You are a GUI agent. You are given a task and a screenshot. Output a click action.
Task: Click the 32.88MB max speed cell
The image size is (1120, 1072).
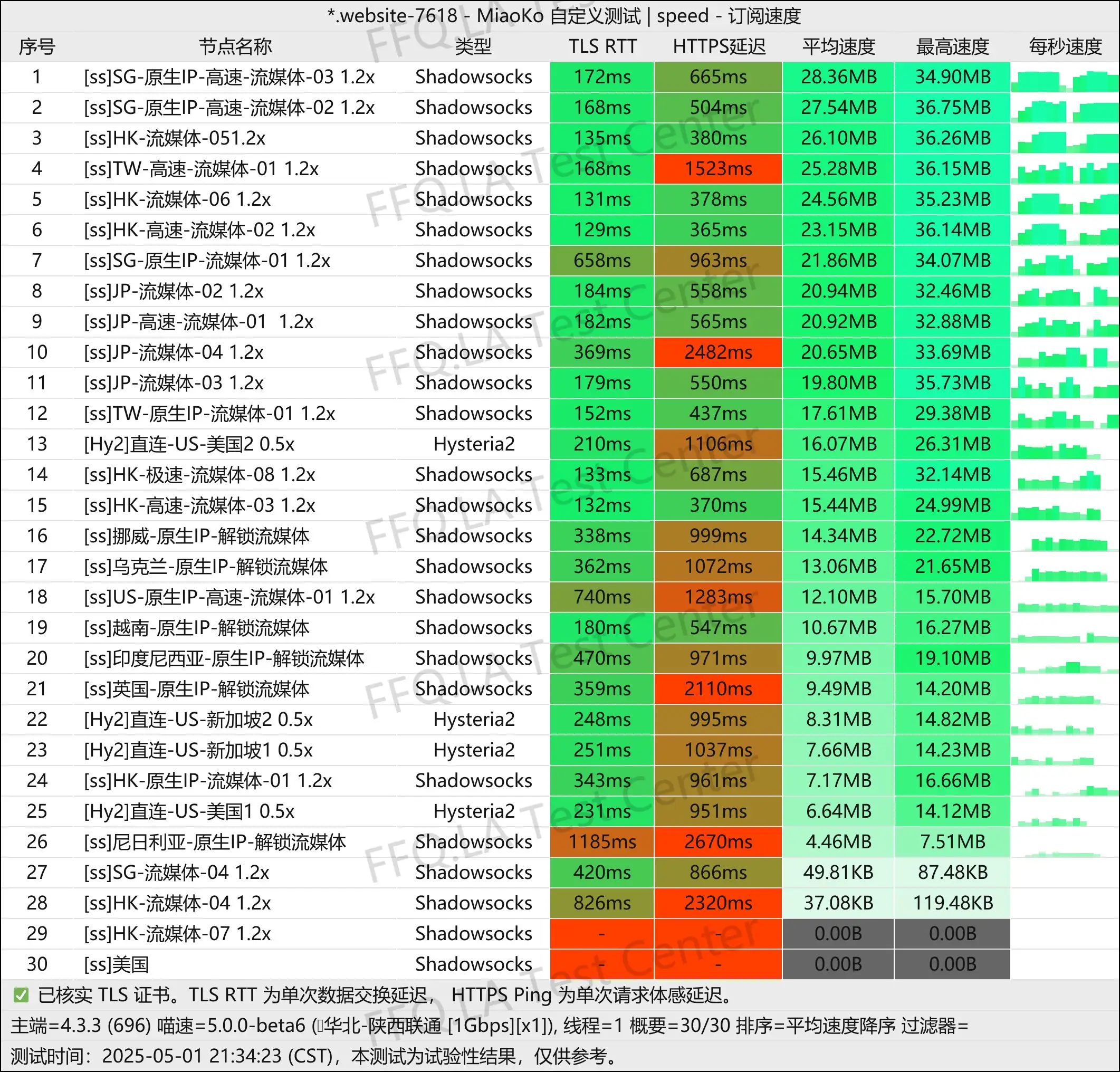953,322
